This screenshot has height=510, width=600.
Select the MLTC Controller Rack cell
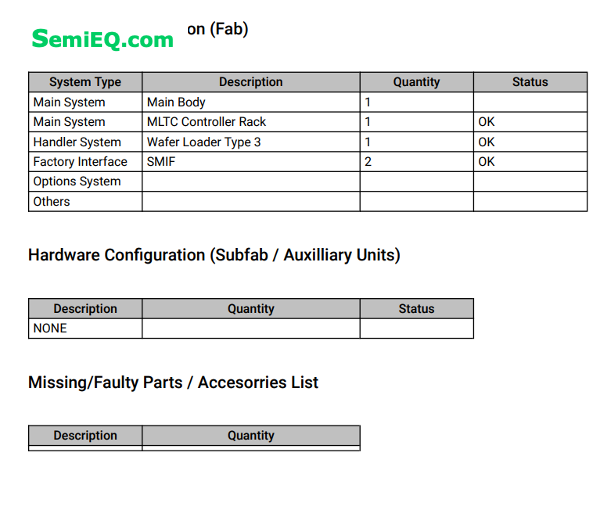pyautogui.click(x=251, y=122)
